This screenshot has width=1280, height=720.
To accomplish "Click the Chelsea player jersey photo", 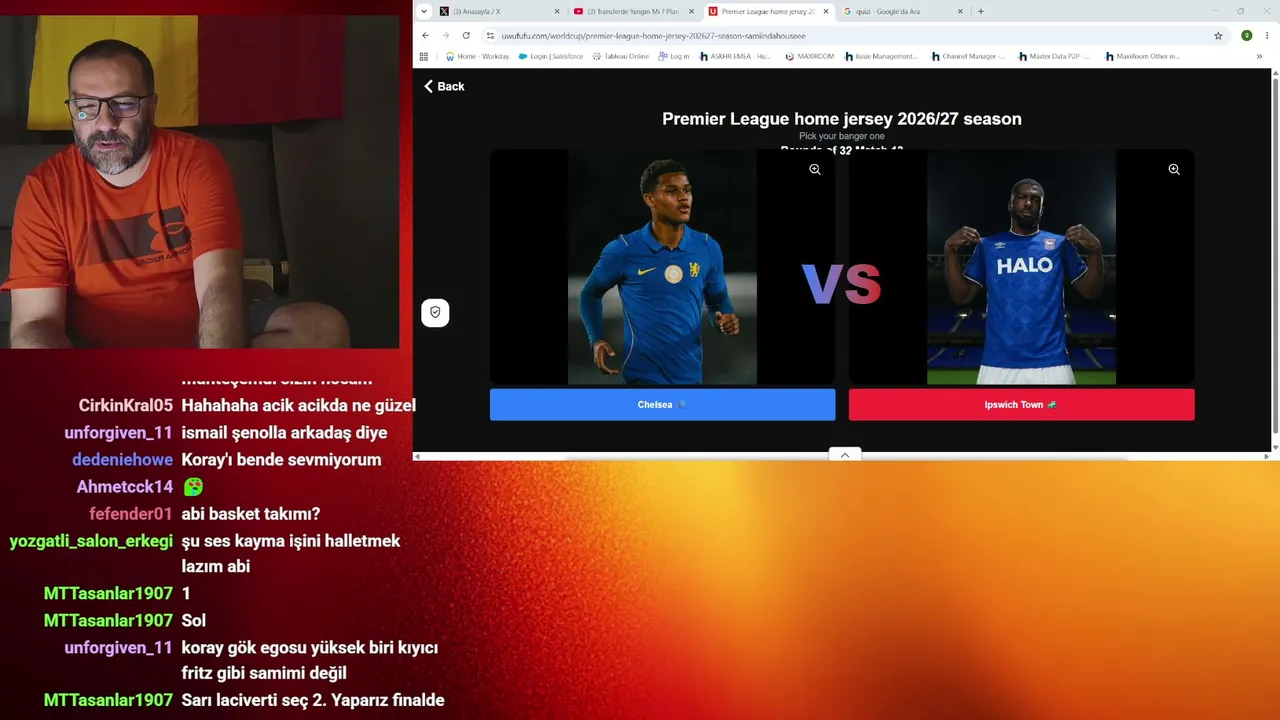I will pos(662,267).
